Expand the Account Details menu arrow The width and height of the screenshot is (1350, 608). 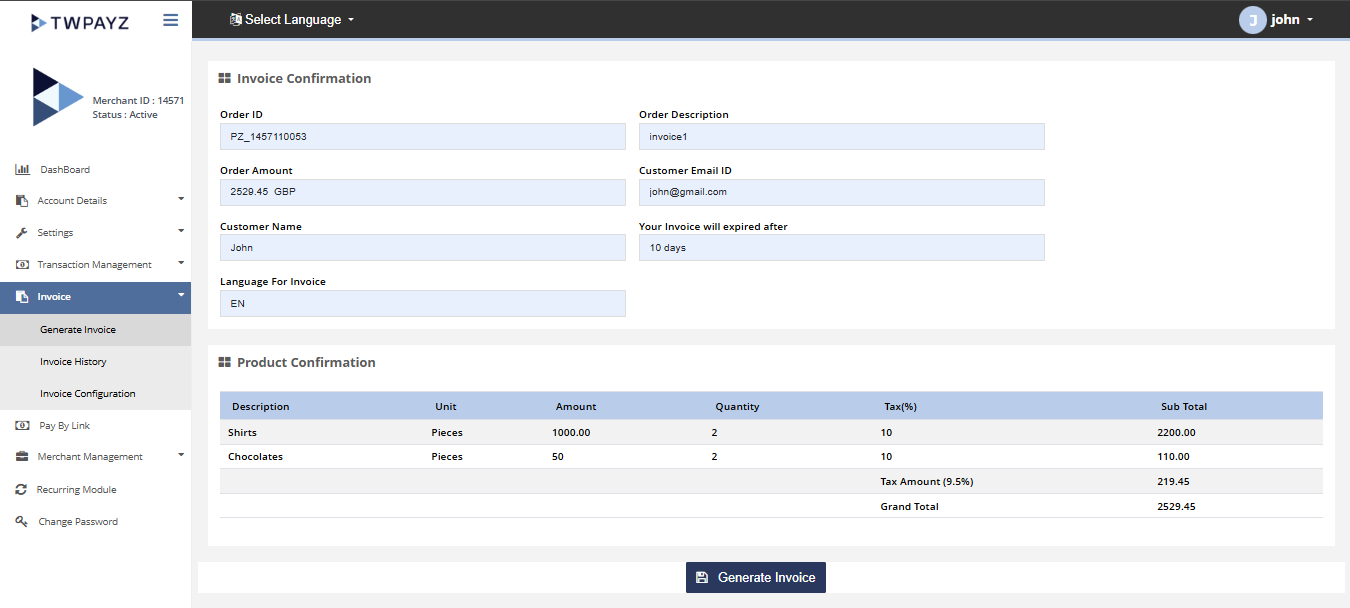(x=181, y=199)
